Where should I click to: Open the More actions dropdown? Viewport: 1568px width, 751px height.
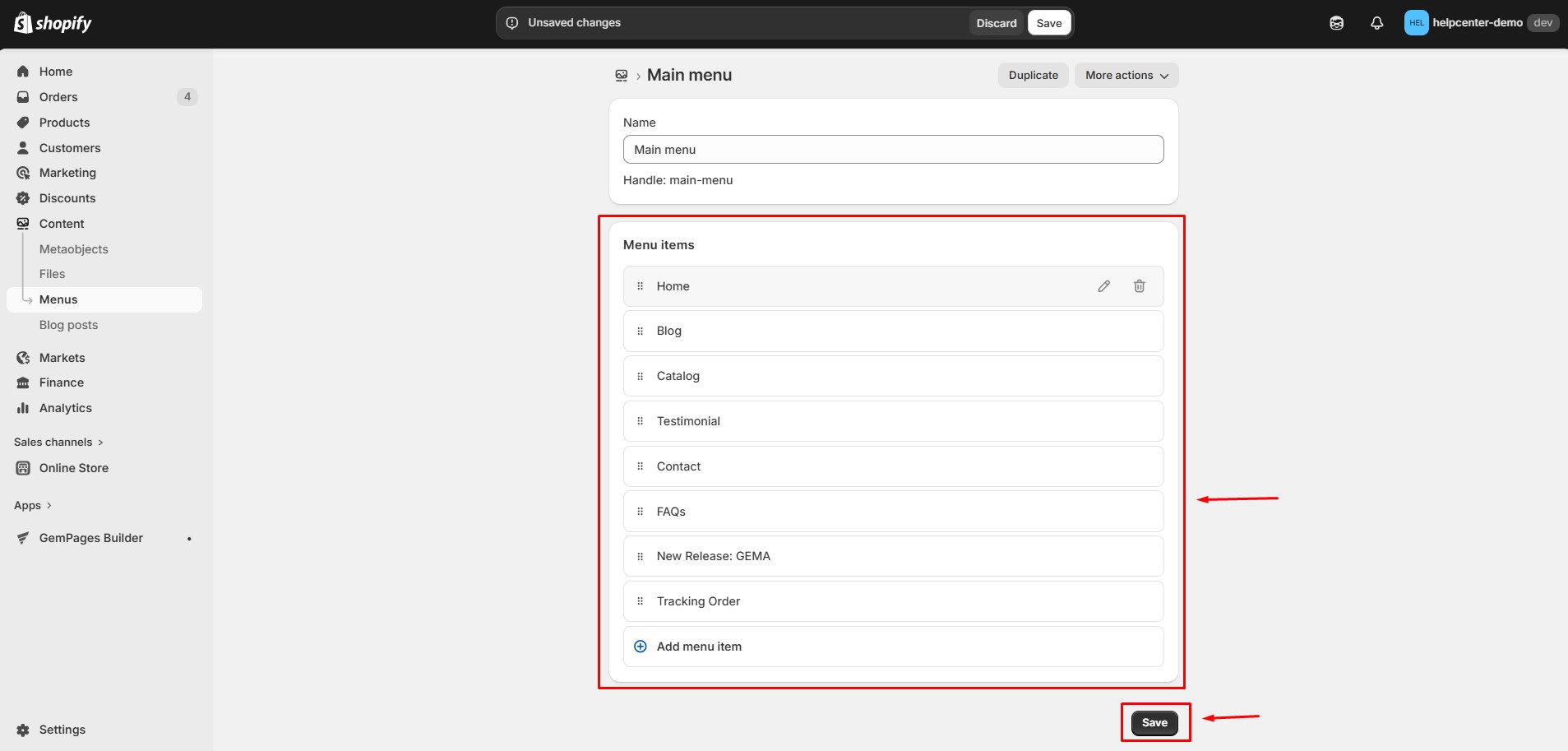click(x=1125, y=75)
